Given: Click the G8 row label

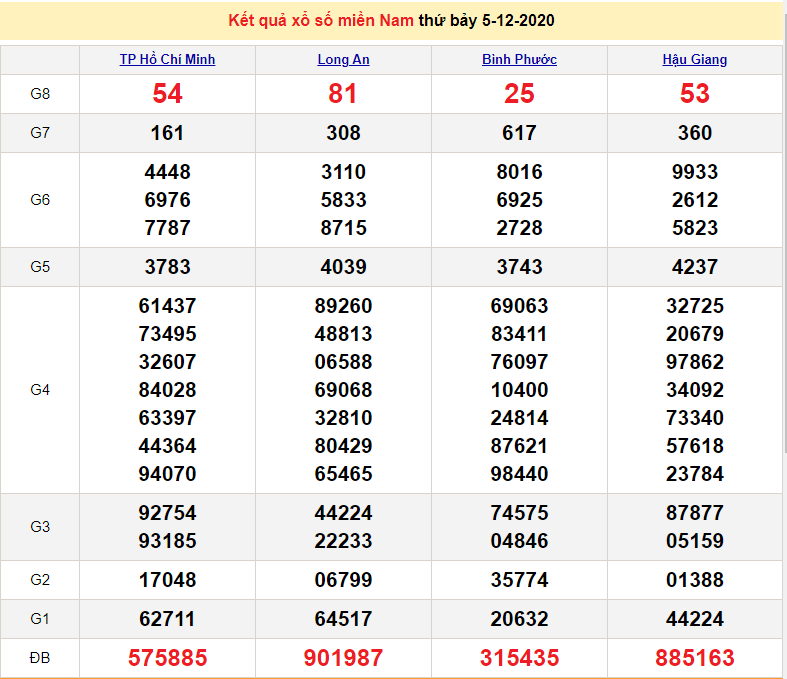Looking at the screenshot, I should [x=40, y=94].
